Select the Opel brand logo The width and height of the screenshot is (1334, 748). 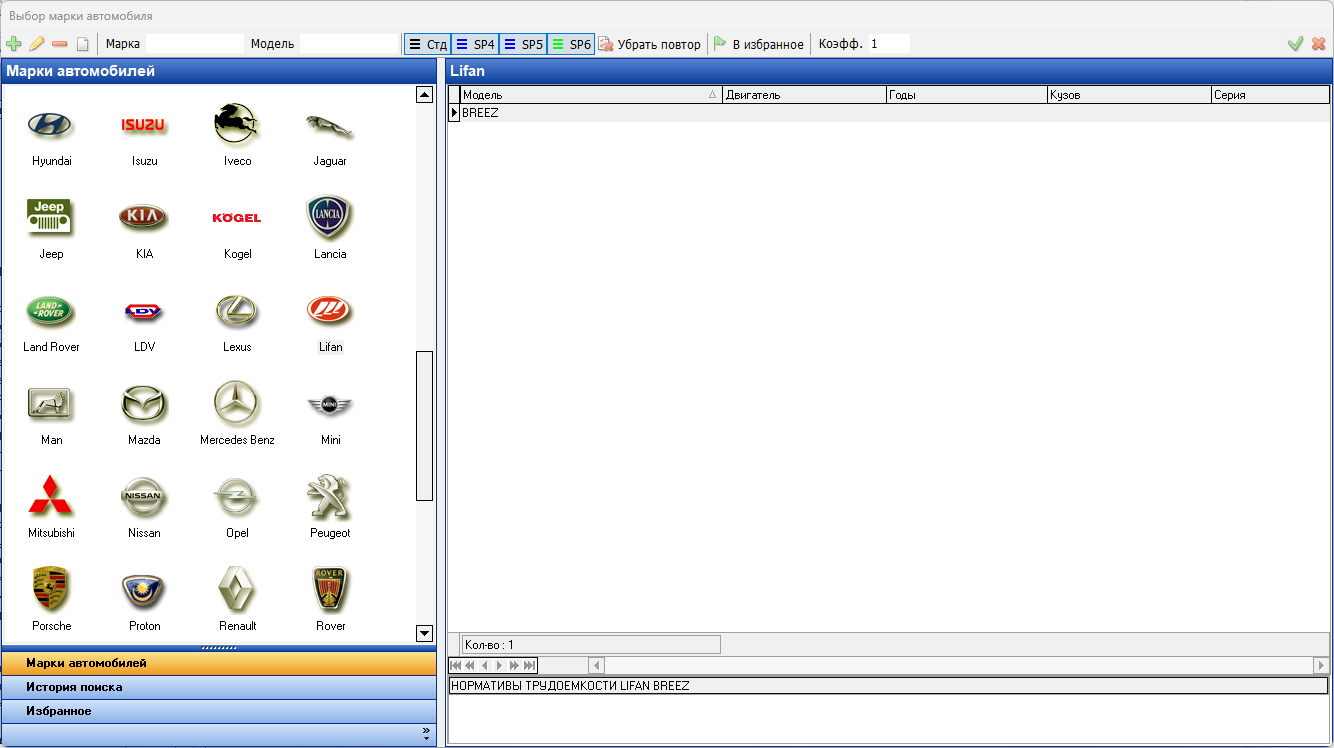237,497
